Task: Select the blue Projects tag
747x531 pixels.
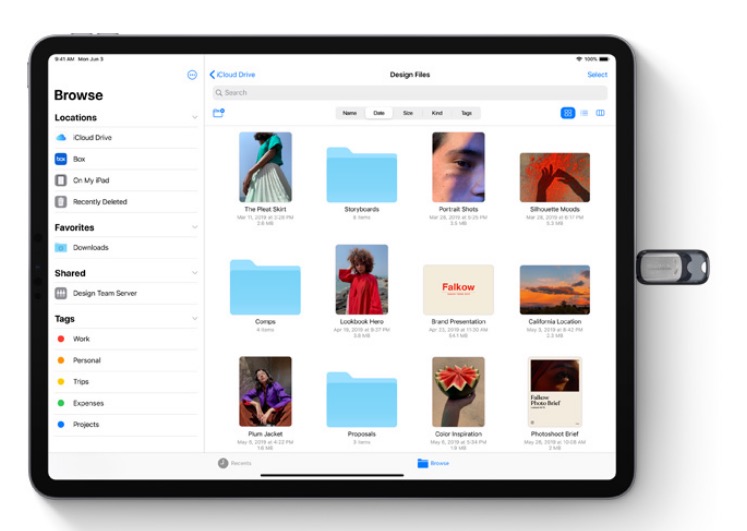Action: click(61, 425)
